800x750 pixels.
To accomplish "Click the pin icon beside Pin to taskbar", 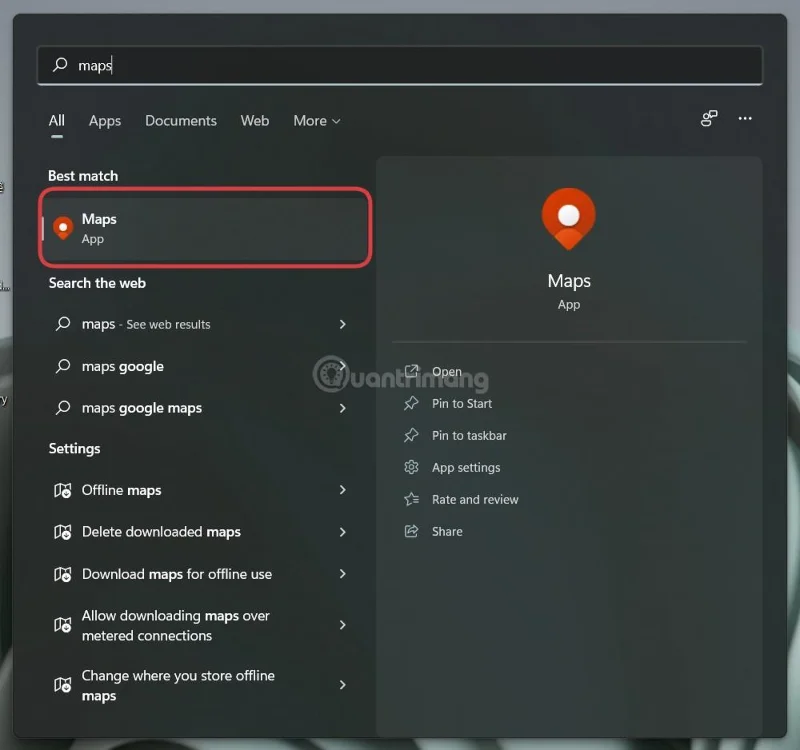I will click(411, 435).
